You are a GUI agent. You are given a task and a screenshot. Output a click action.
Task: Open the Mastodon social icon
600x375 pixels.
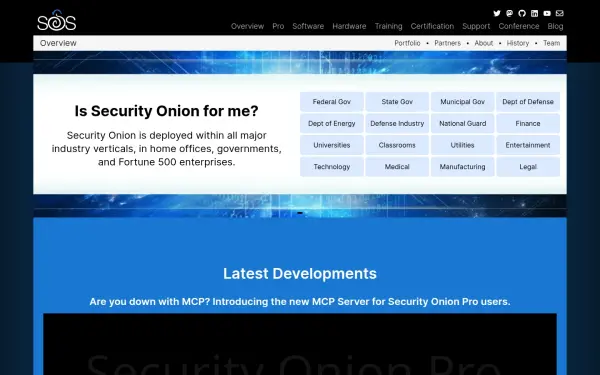tap(509, 13)
